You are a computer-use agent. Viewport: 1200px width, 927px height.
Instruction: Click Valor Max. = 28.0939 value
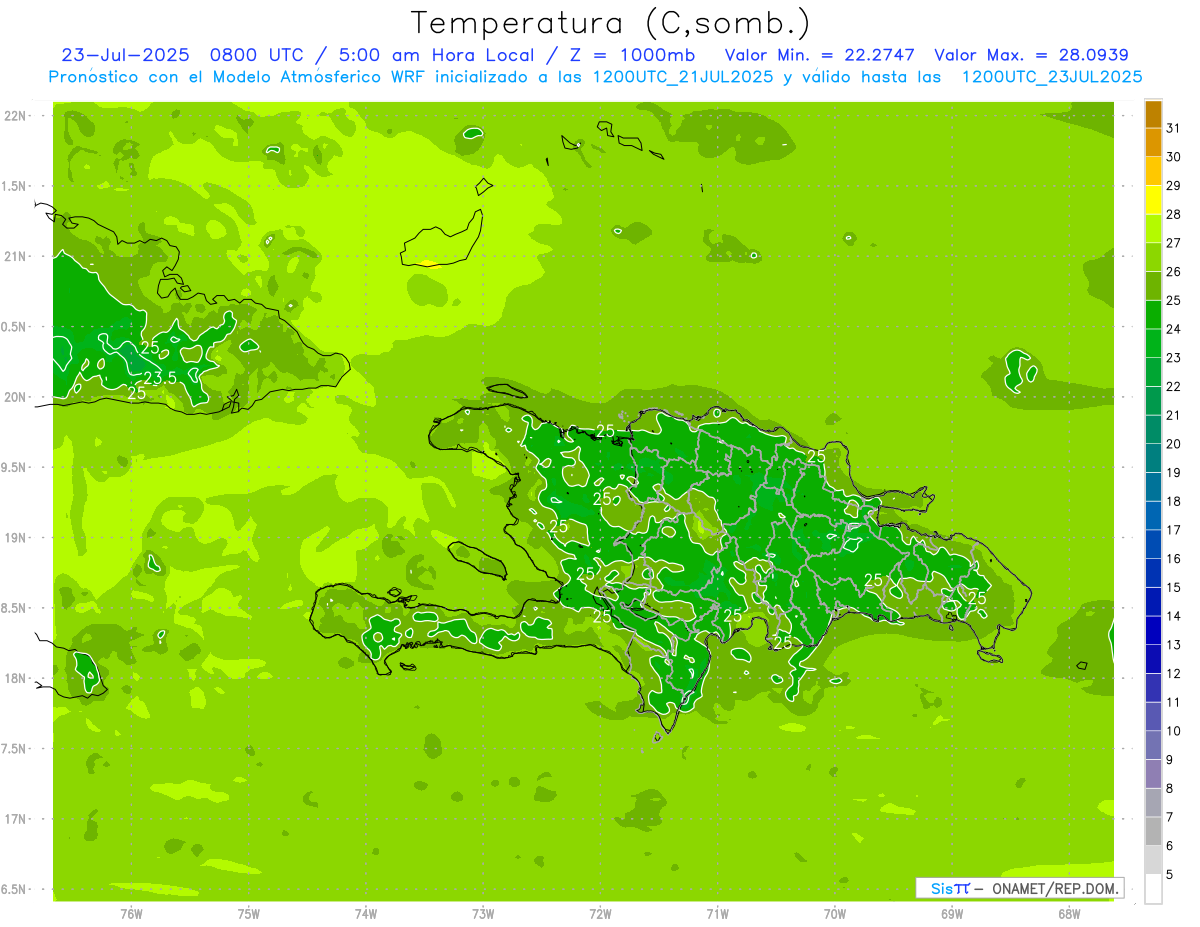pos(1031,55)
